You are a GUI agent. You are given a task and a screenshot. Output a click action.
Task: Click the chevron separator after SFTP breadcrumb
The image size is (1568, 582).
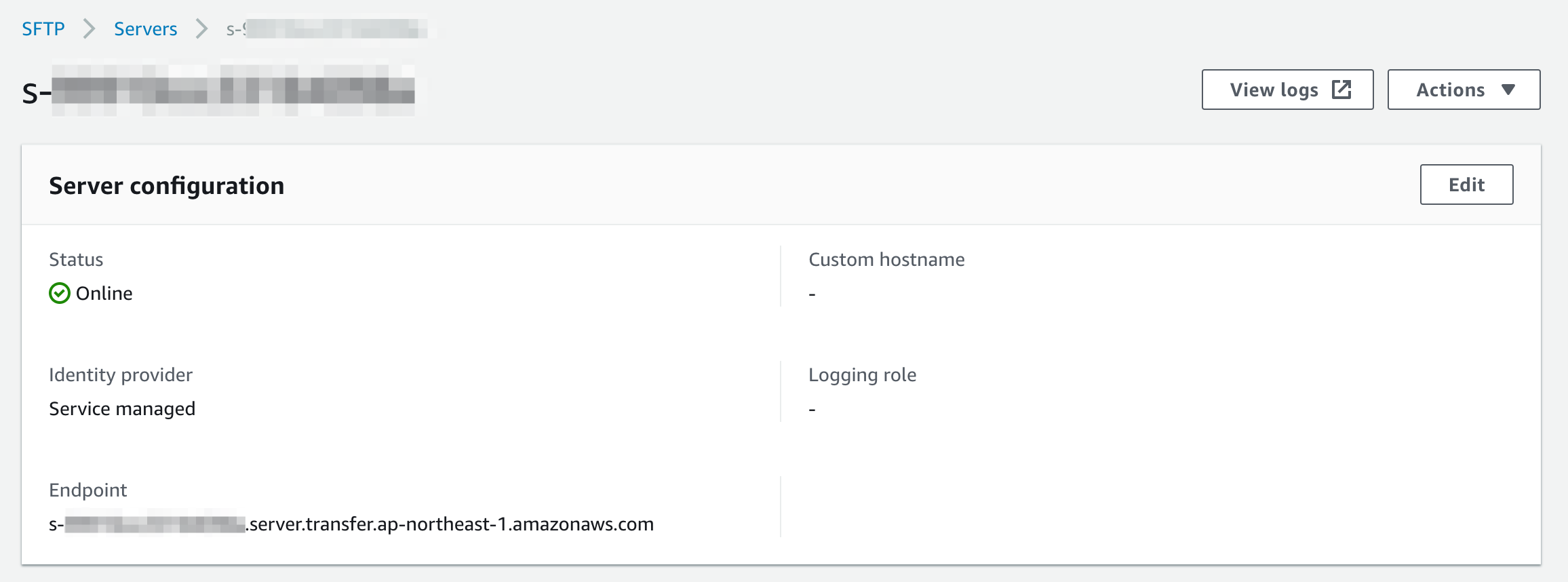[89, 28]
